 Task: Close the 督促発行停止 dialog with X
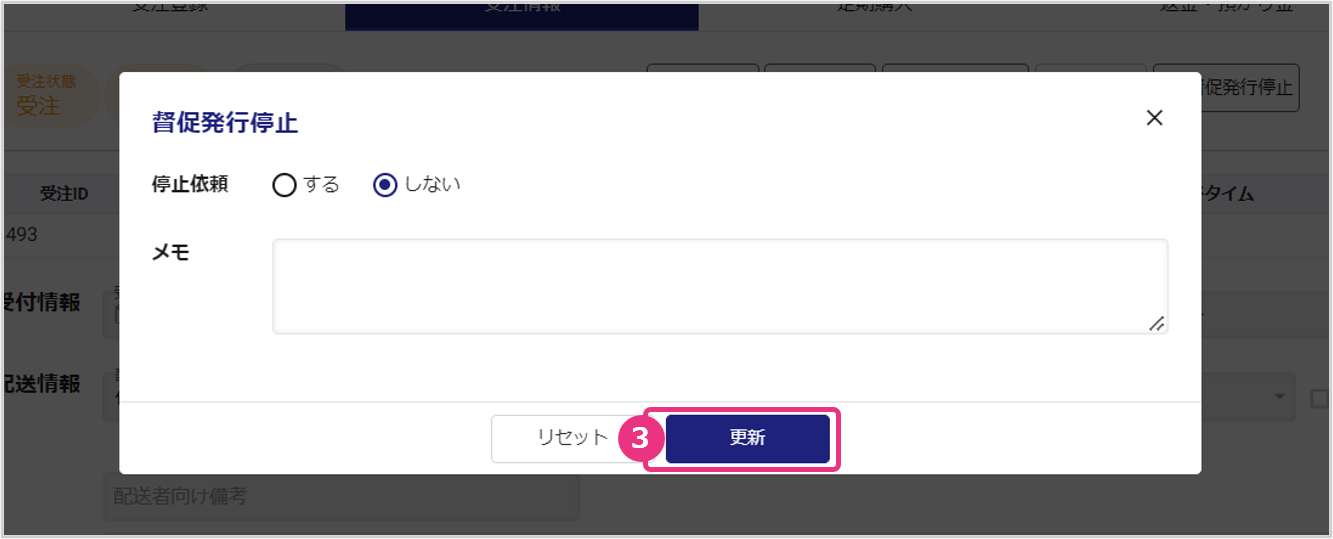point(1154,118)
